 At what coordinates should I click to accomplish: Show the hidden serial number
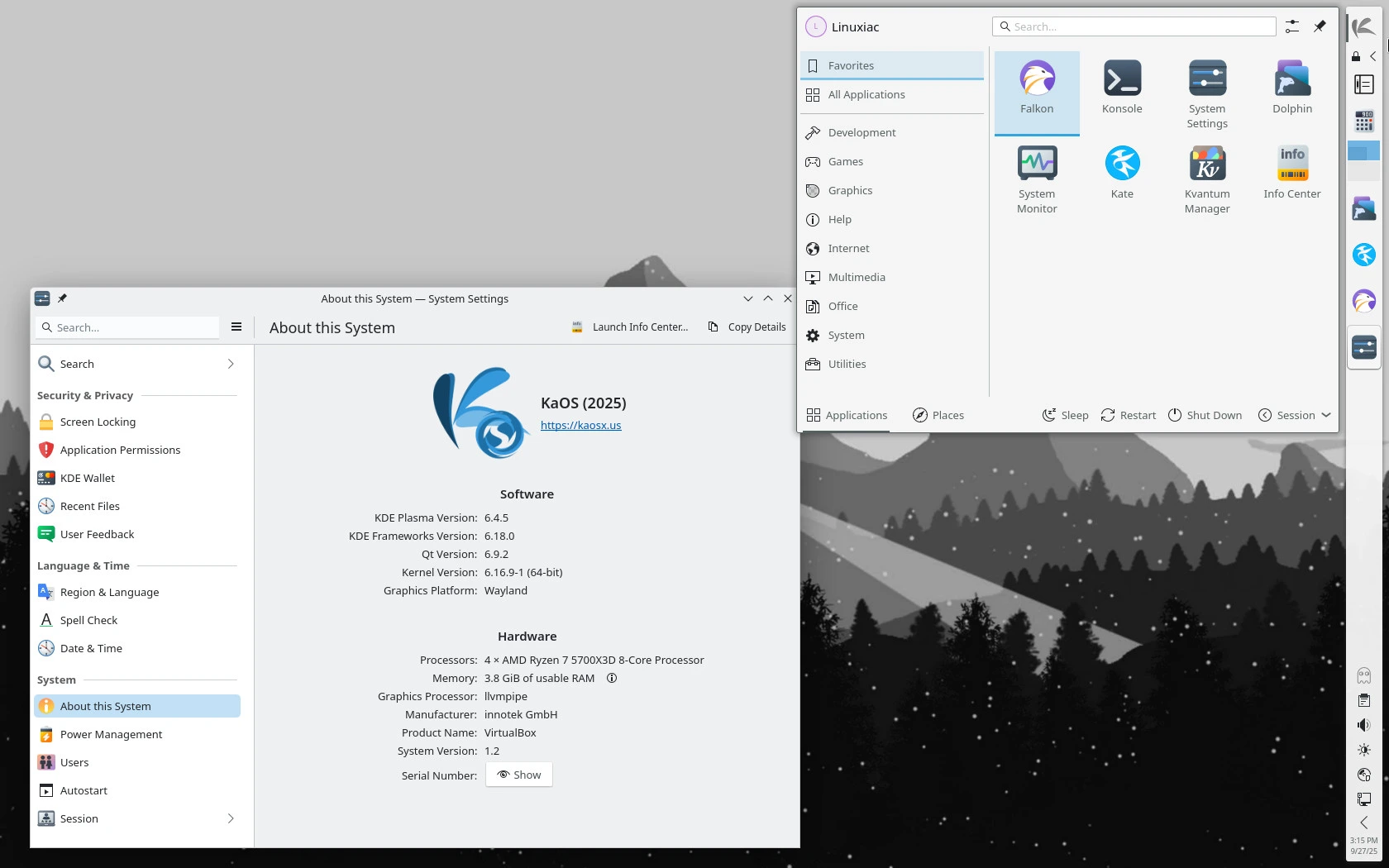tap(519, 775)
